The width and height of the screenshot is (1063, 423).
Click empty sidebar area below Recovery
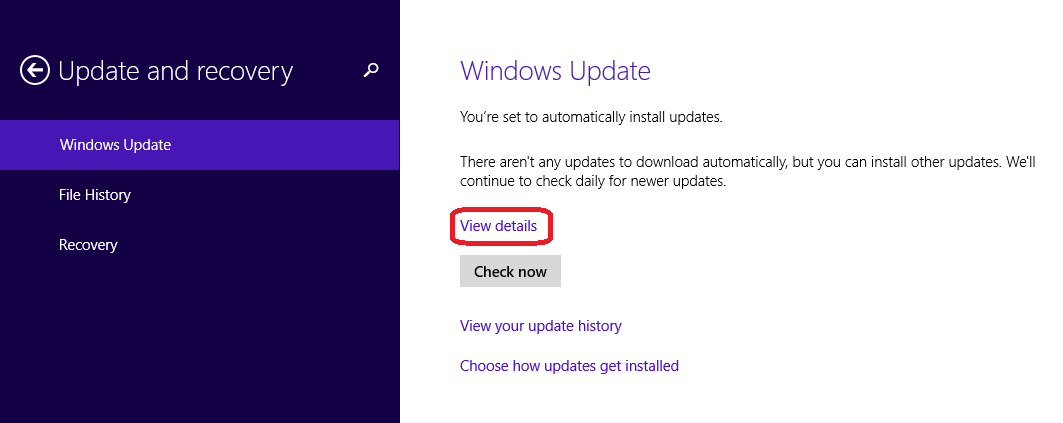(200, 340)
